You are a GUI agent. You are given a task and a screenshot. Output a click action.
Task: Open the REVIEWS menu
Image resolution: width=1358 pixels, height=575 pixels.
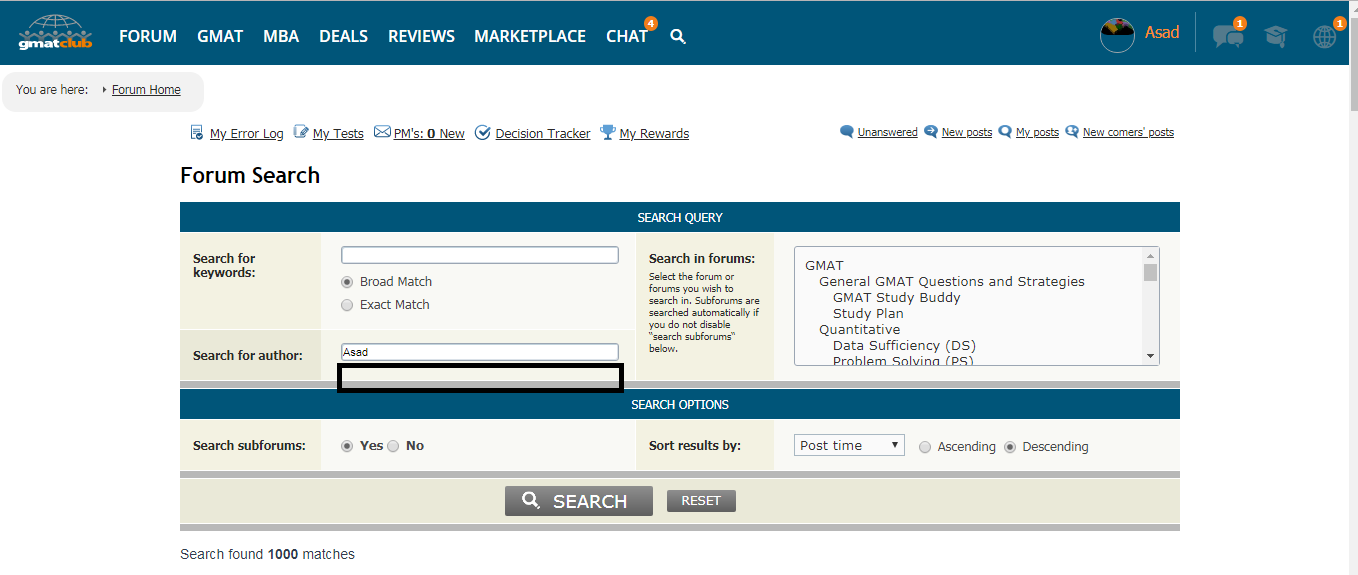pyautogui.click(x=421, y=36)
